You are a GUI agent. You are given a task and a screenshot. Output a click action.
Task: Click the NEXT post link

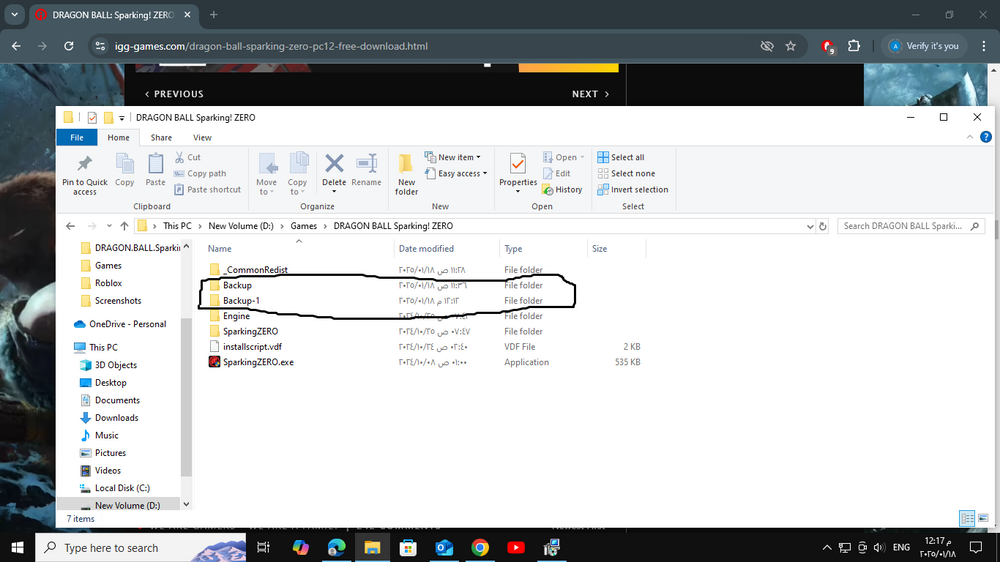click(x=591, y=94)
